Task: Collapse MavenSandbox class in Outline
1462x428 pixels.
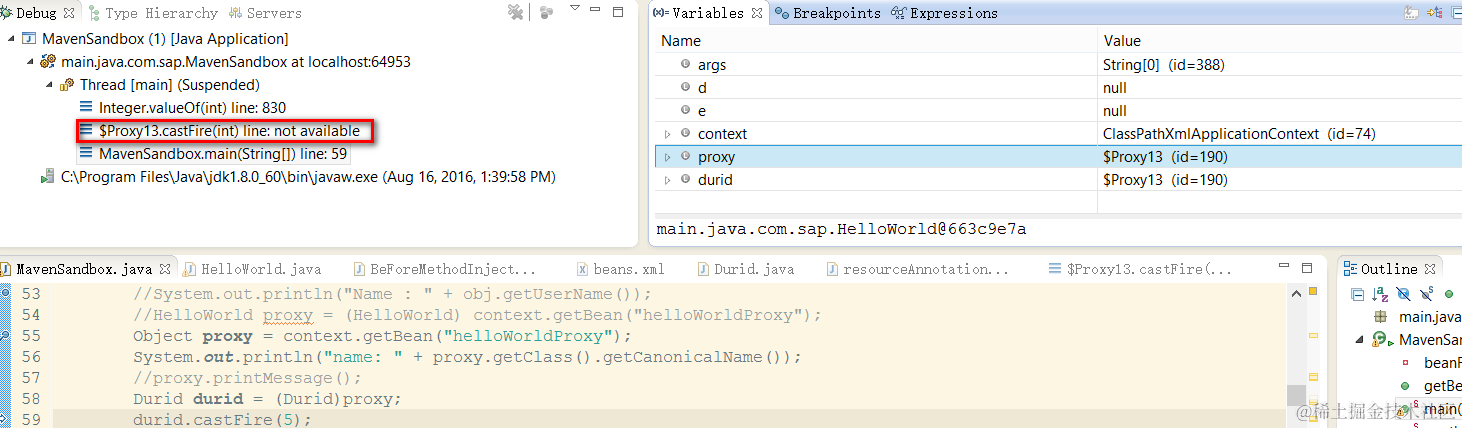Action: click(1360, 340)
